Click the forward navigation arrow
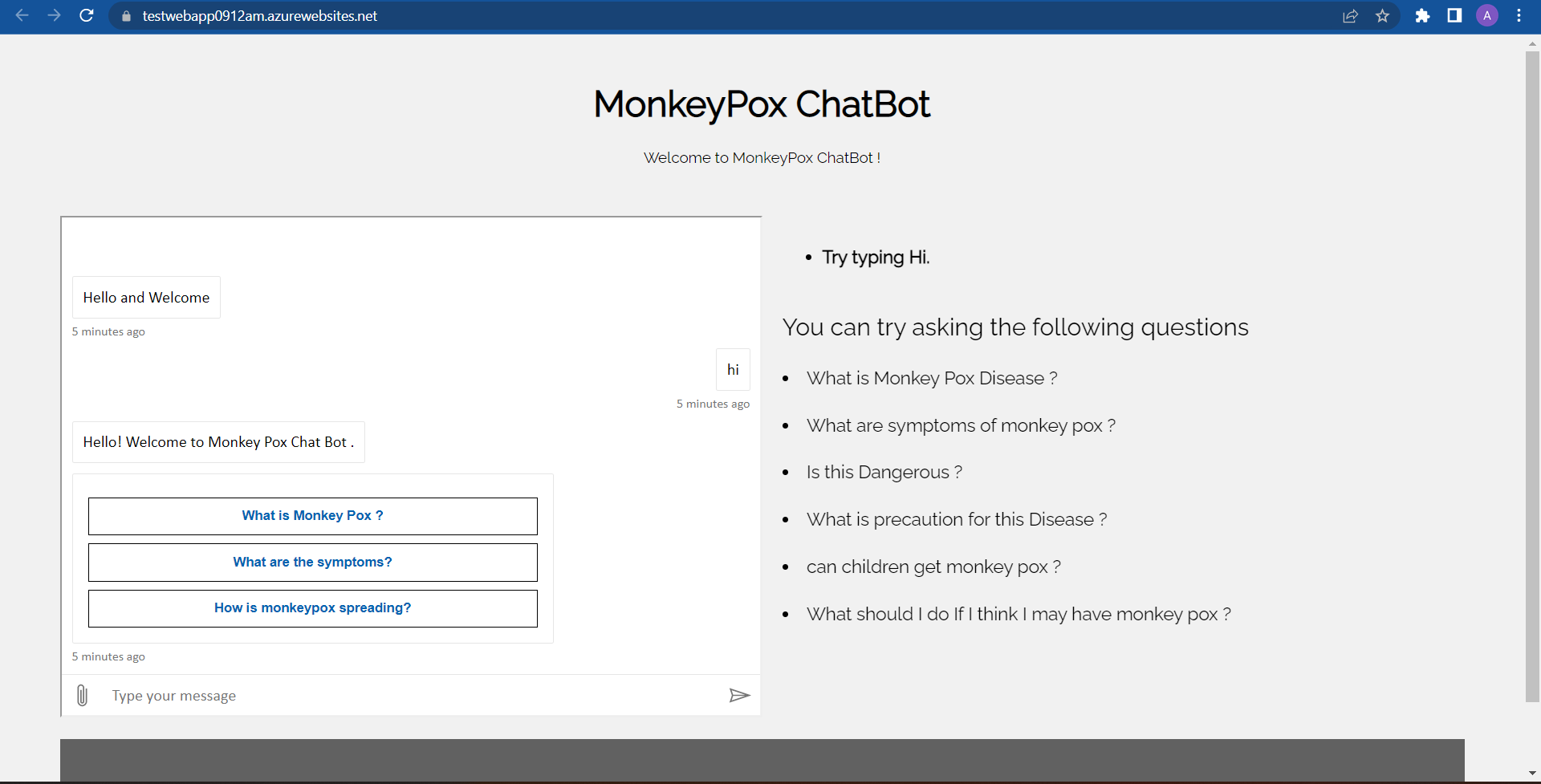Screen dimensions: 1541x784 [54, 16]
